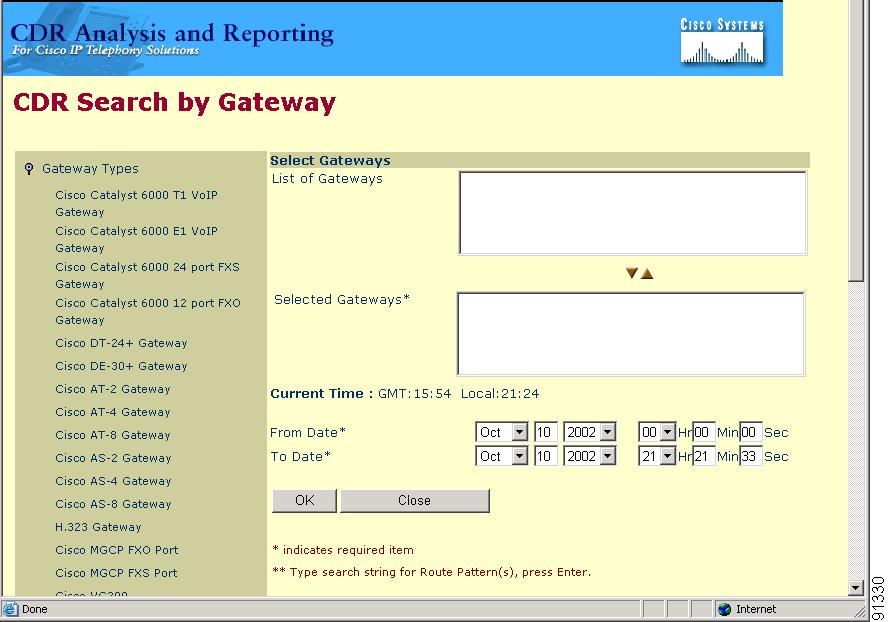
Task: Select Cisco DT-24+ Gateway
Action: [121, 343]
